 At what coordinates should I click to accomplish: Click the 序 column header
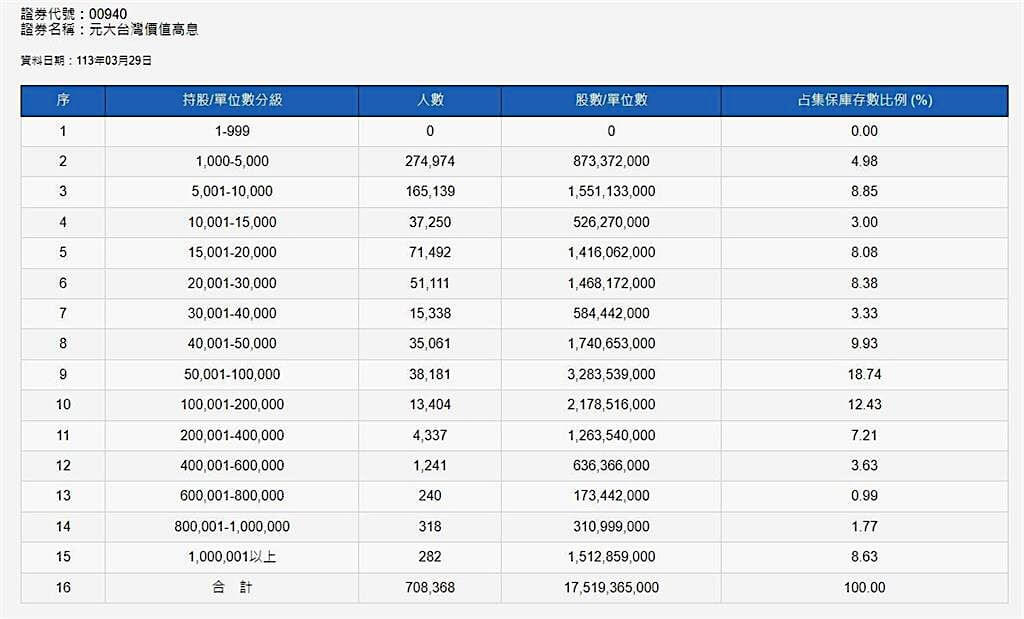click(63, 101)
